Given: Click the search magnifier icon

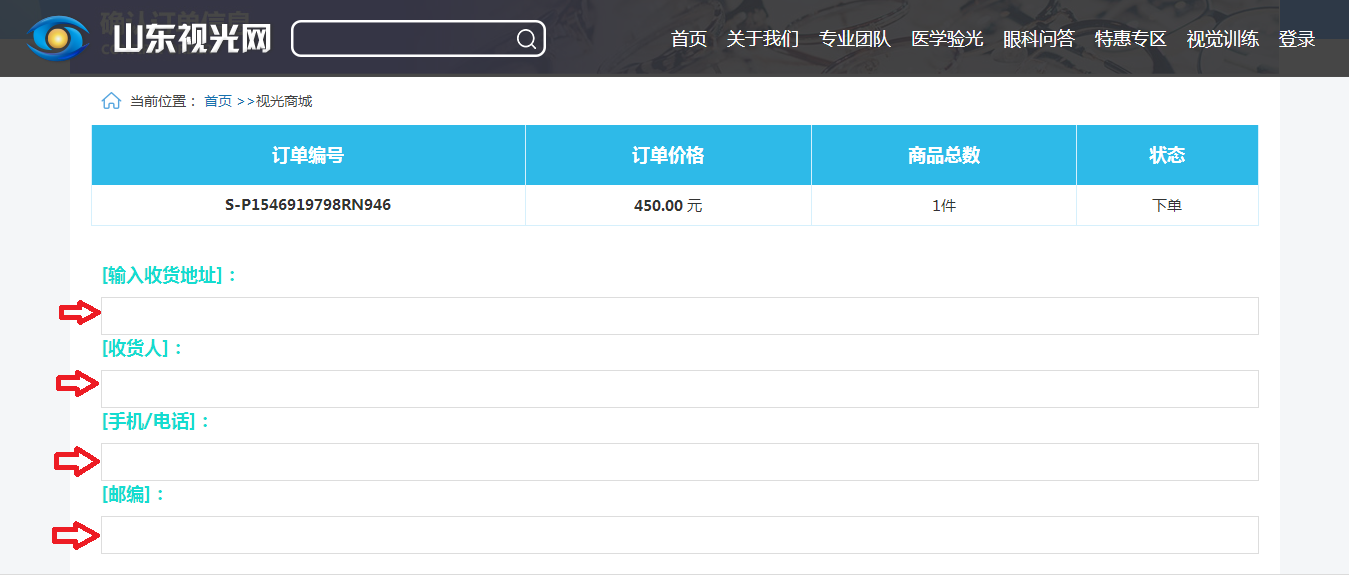Looking at the screenshot, I should [x=526, y=39].
